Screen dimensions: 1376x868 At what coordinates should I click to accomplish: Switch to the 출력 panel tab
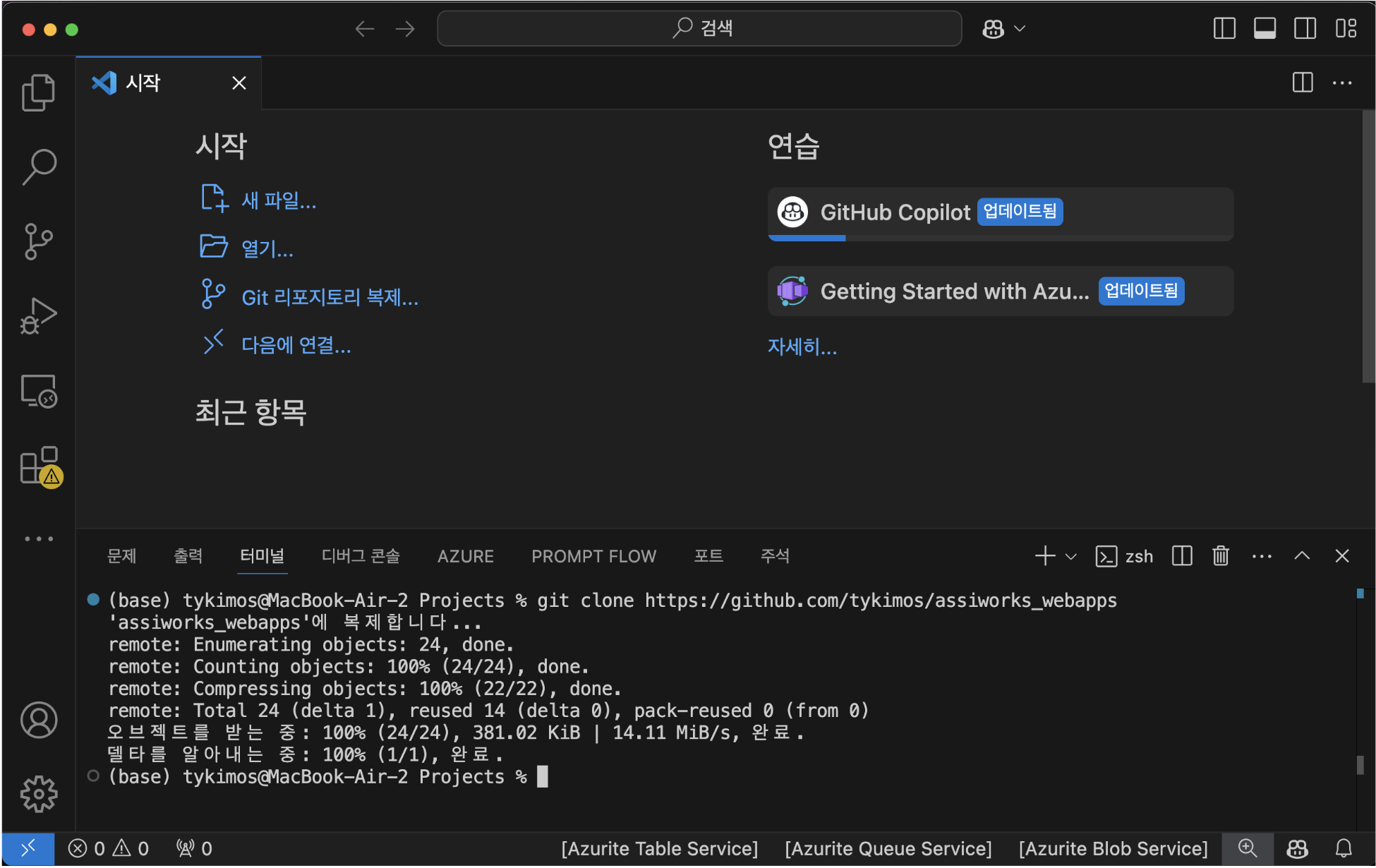tap(188, 556)
